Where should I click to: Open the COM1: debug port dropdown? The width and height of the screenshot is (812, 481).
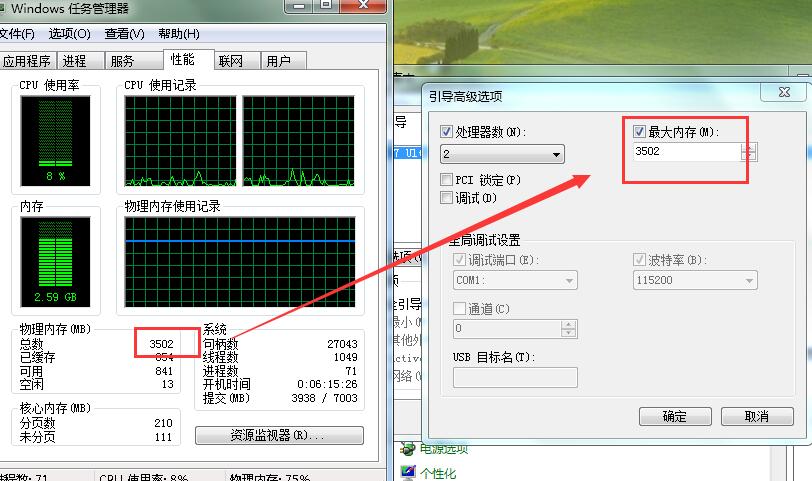pos(515,280)
